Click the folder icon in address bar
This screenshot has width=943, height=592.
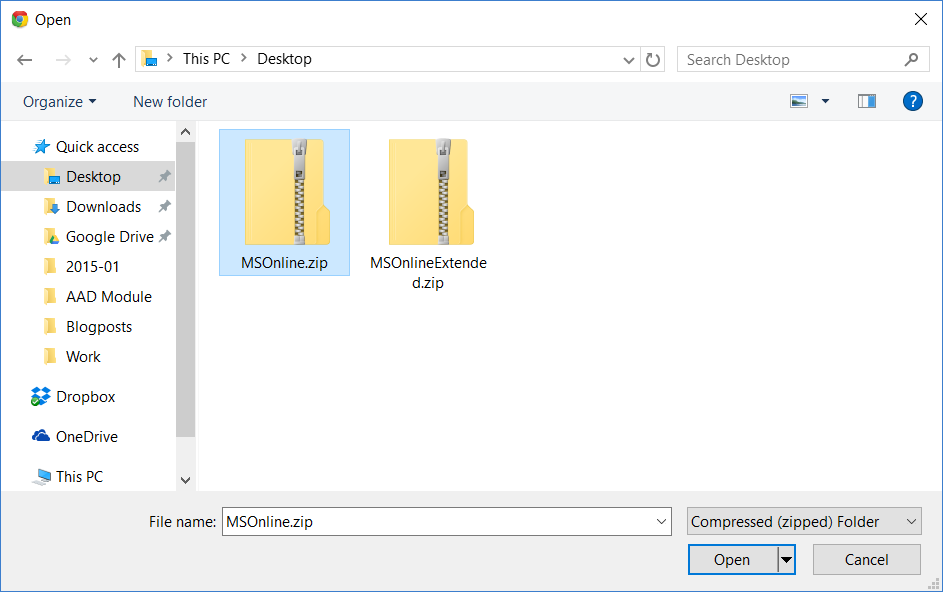tap(149, 59)
